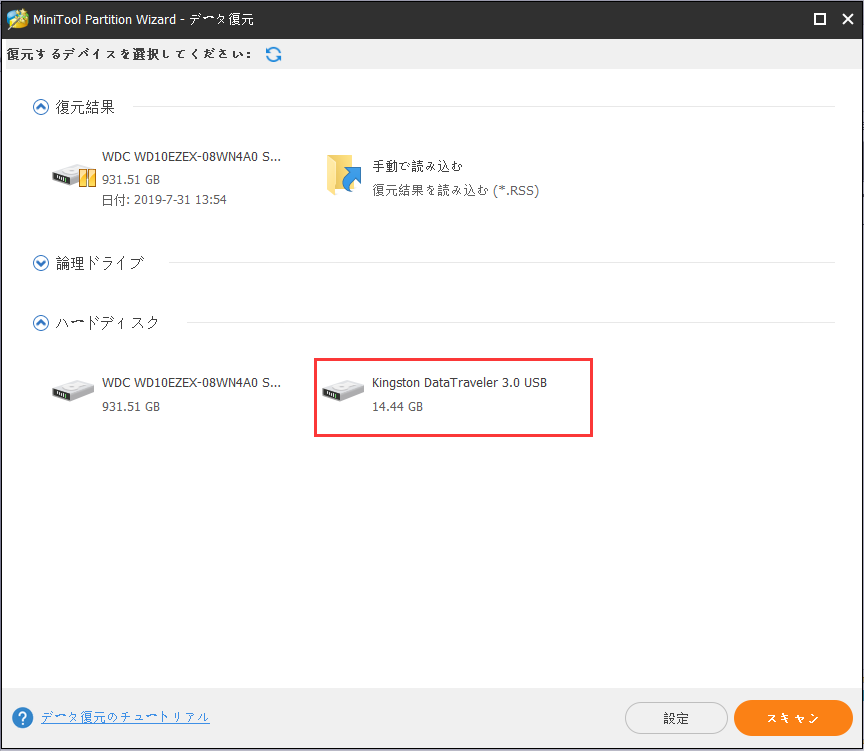Click the MiniTool Partition Wizard title bar logo

[17, 19]
